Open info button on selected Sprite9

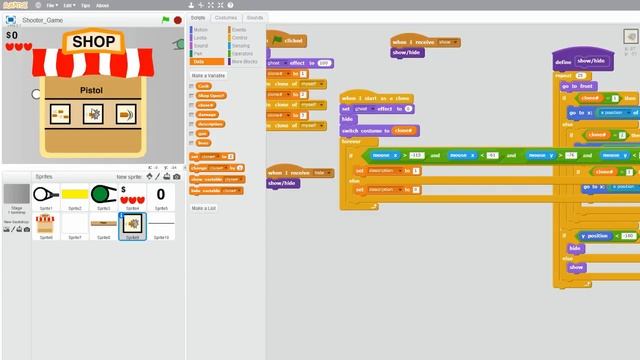(121, 215)
